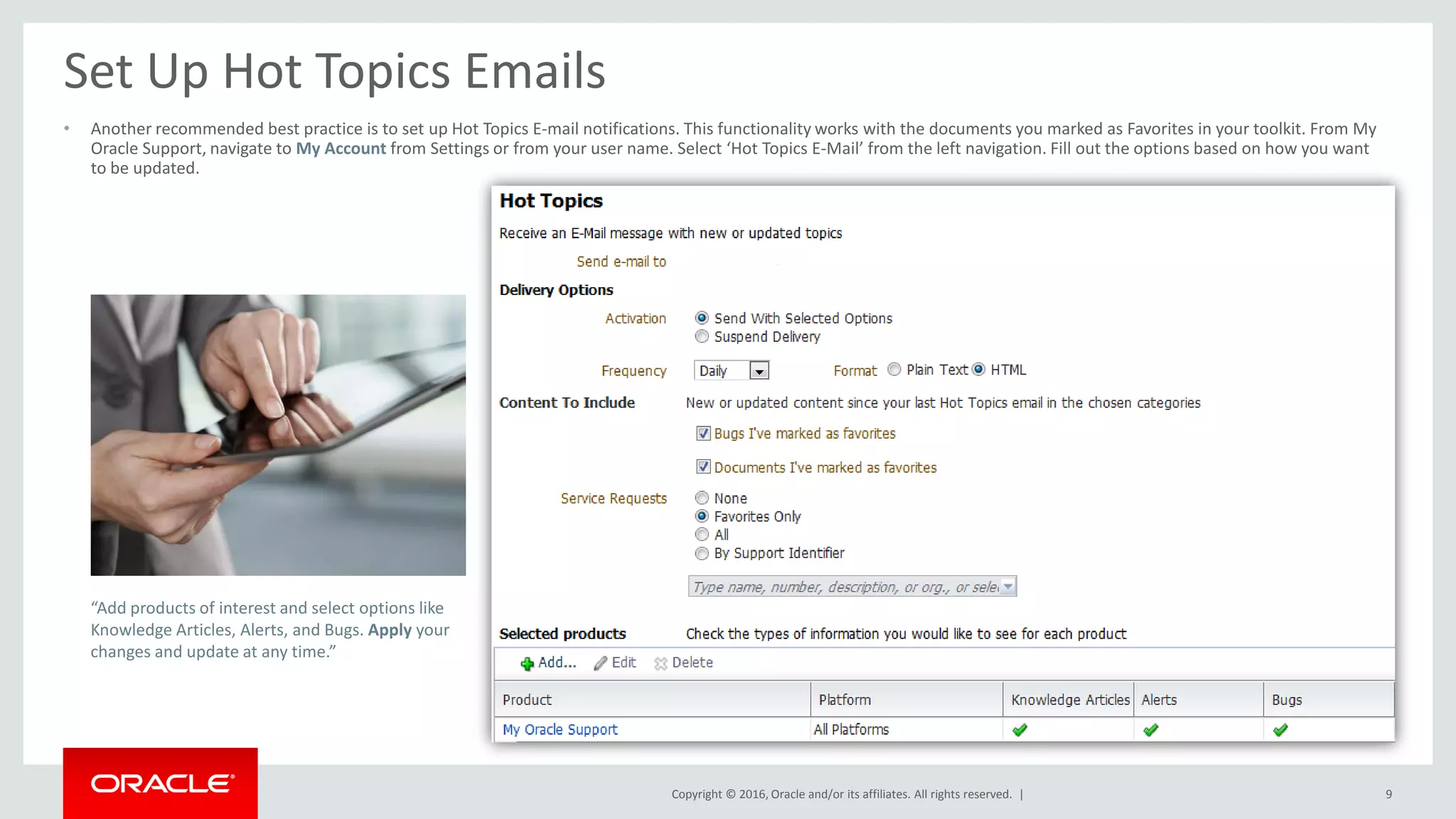Select All service requests radio

[702, 535]
